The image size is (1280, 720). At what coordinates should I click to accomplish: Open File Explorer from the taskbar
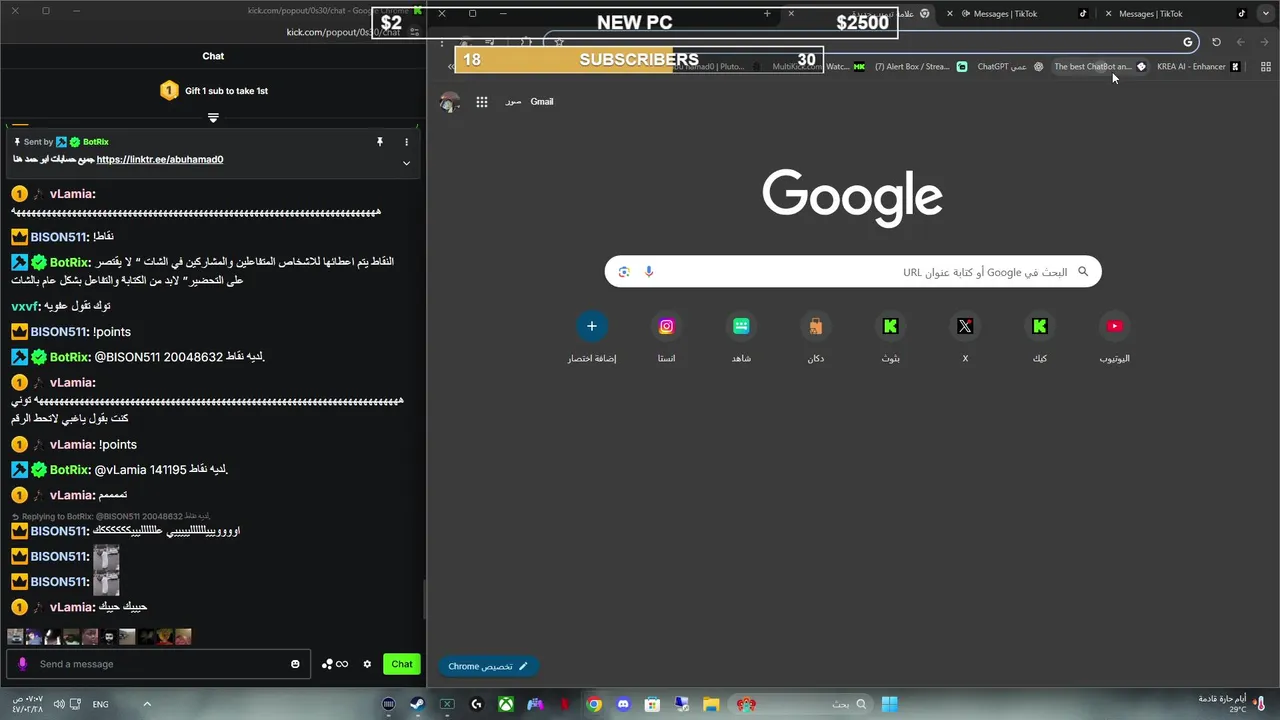click(x=711, y=704)
